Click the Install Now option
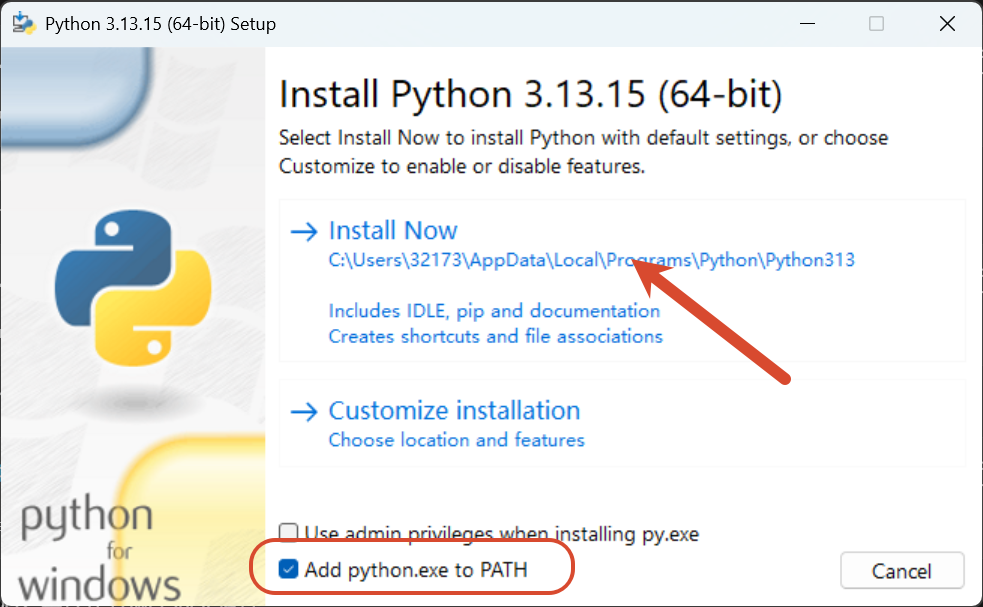The image size is (983, 607). click(622, 280)
